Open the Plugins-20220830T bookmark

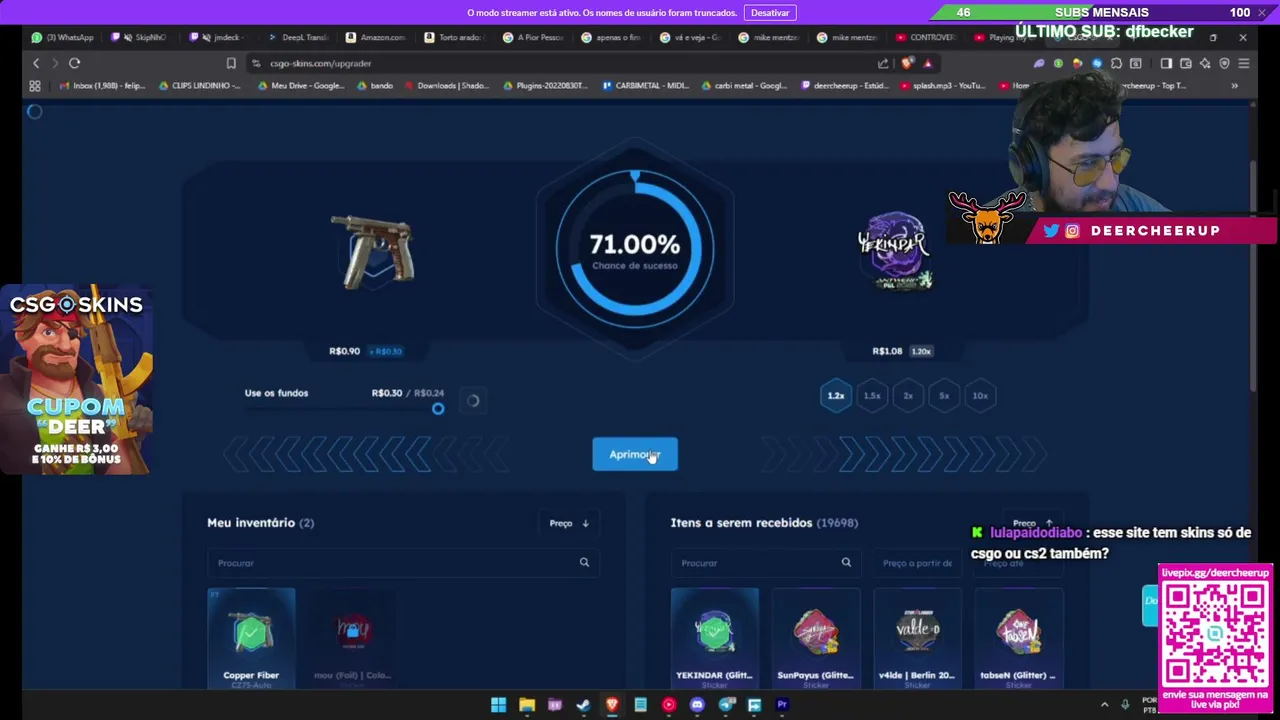pos(545,86)
